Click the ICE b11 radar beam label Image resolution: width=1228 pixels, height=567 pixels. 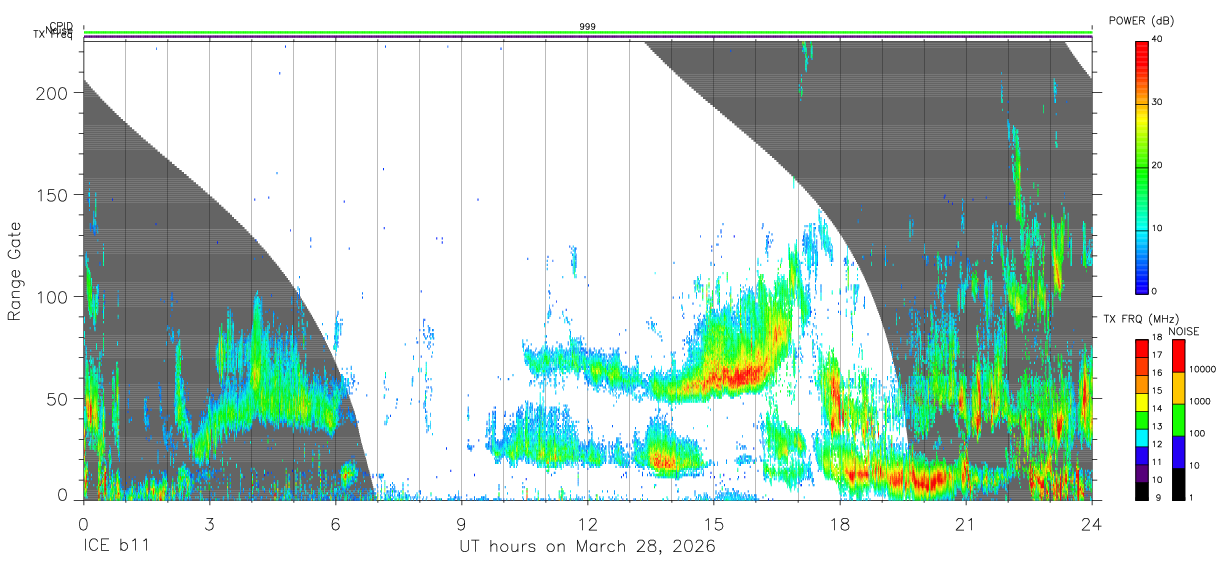click(x=117, y=547)
